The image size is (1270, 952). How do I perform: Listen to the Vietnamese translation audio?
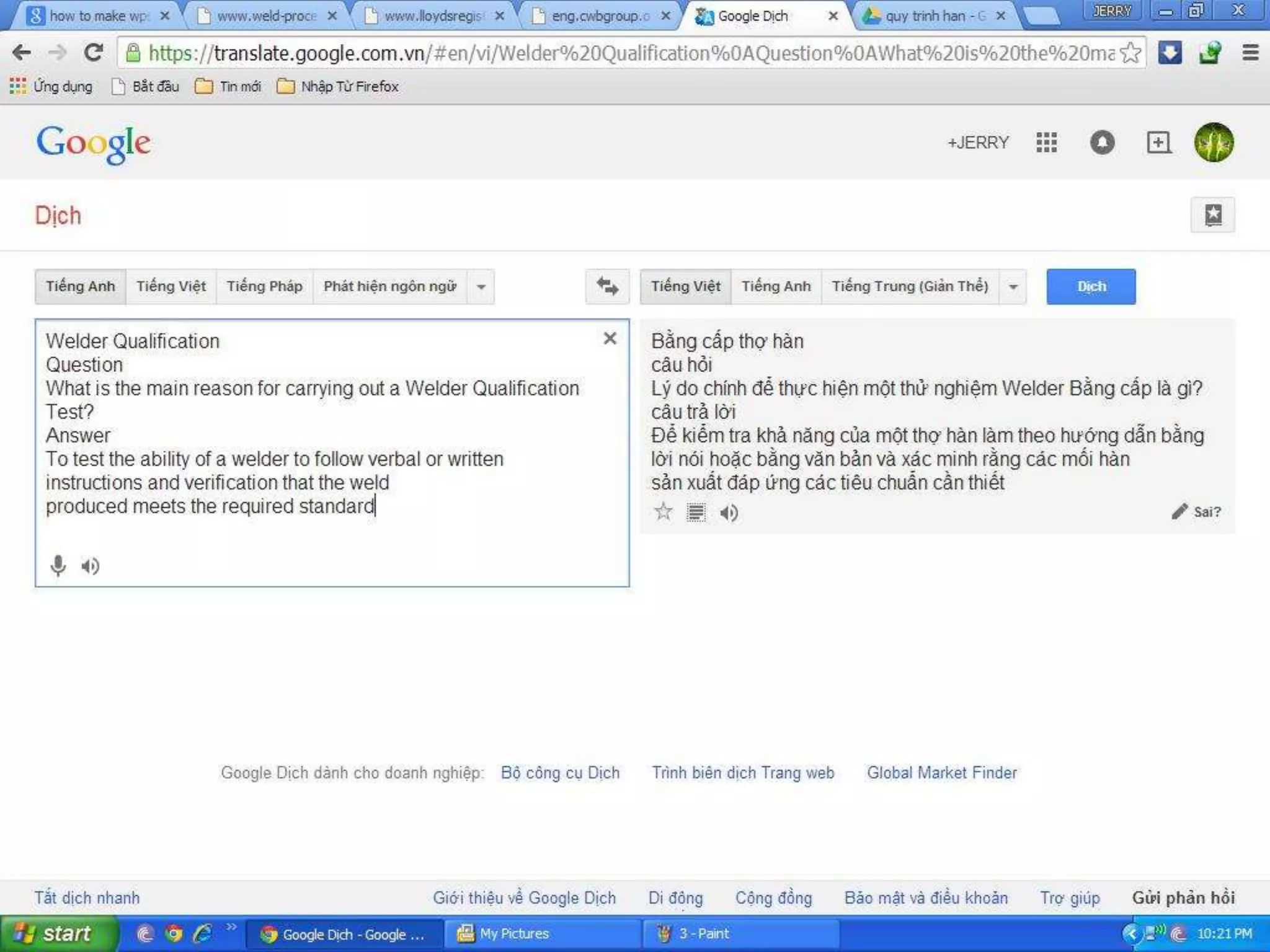click(x=729, y=513)
